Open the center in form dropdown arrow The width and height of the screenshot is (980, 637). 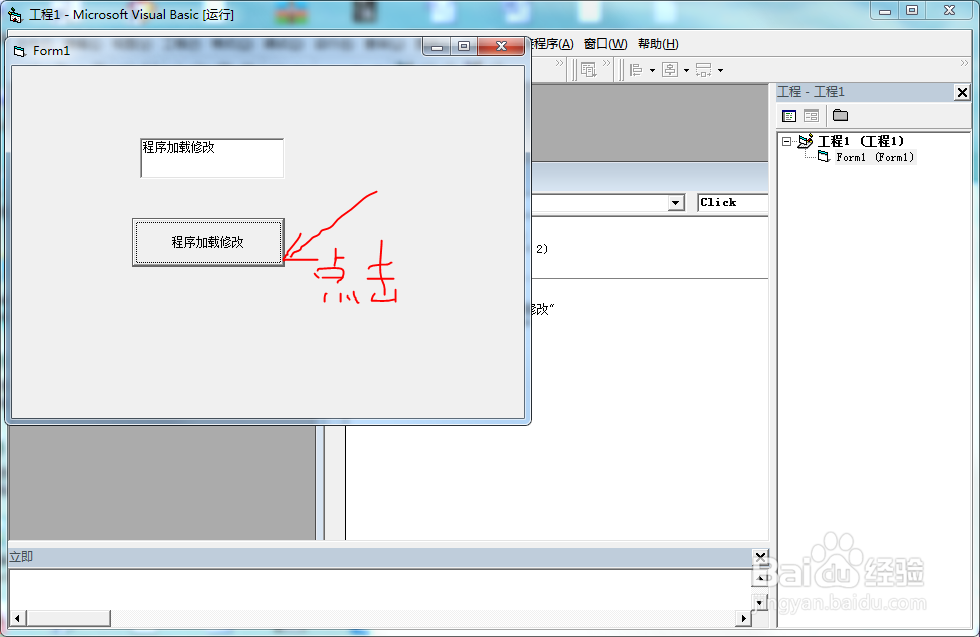point(686,70)
